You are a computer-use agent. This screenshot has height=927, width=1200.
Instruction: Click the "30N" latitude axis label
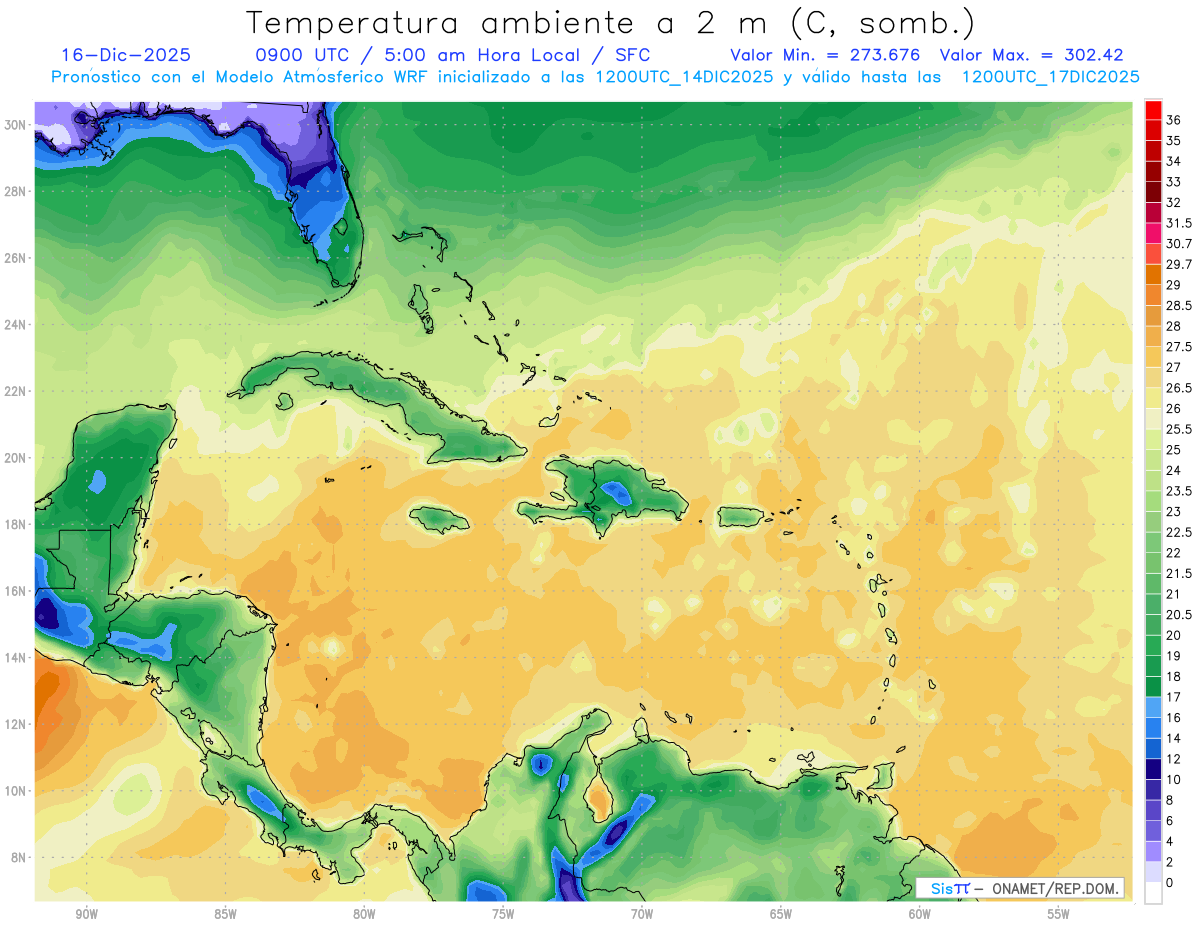click(x=17, y=124)
